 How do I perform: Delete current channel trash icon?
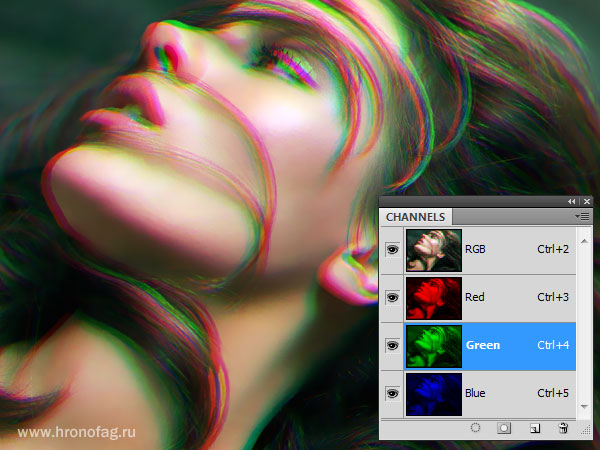tap(563, 427)
